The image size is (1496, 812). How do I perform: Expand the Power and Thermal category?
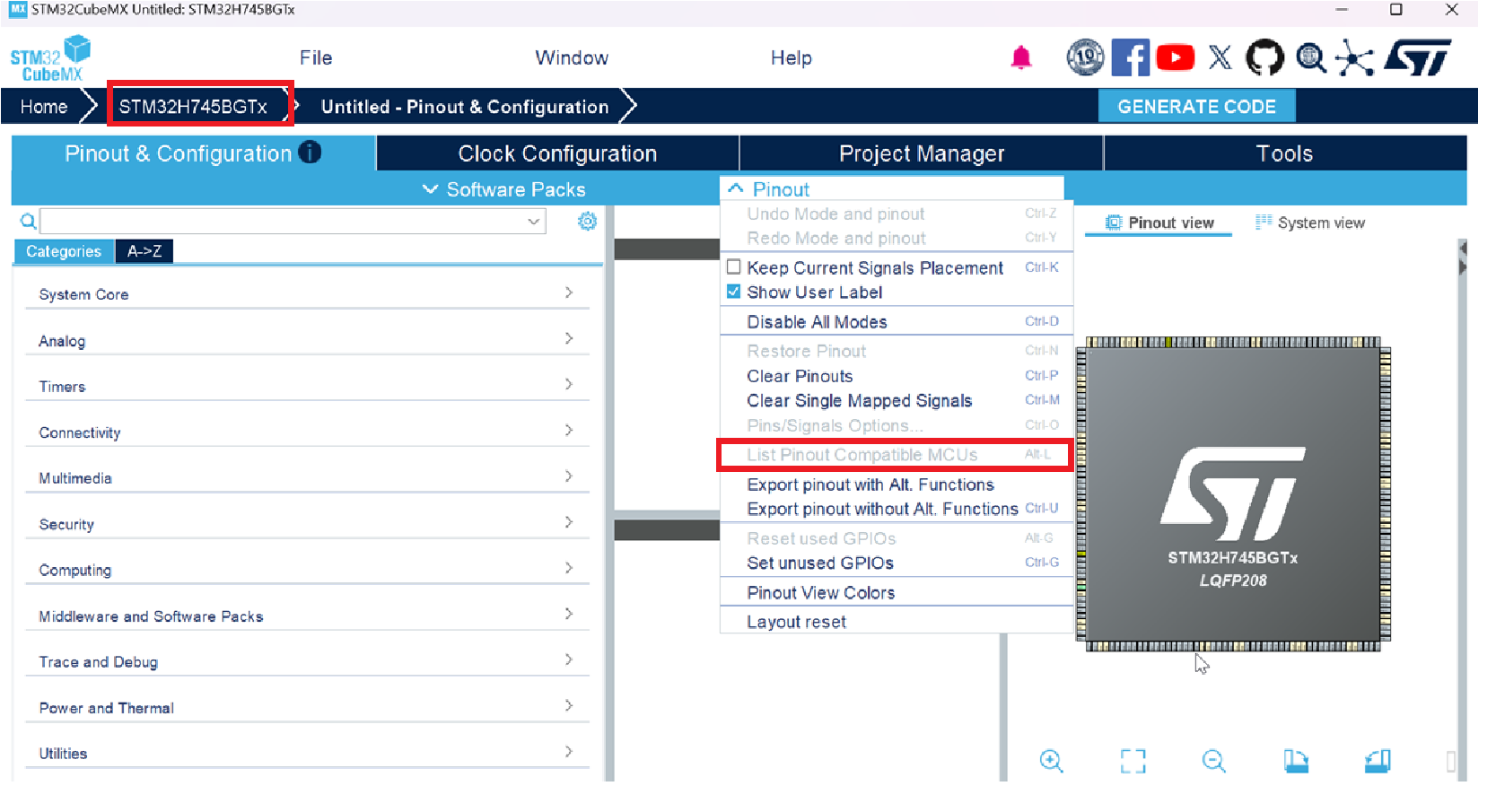[x=307, y=707]
